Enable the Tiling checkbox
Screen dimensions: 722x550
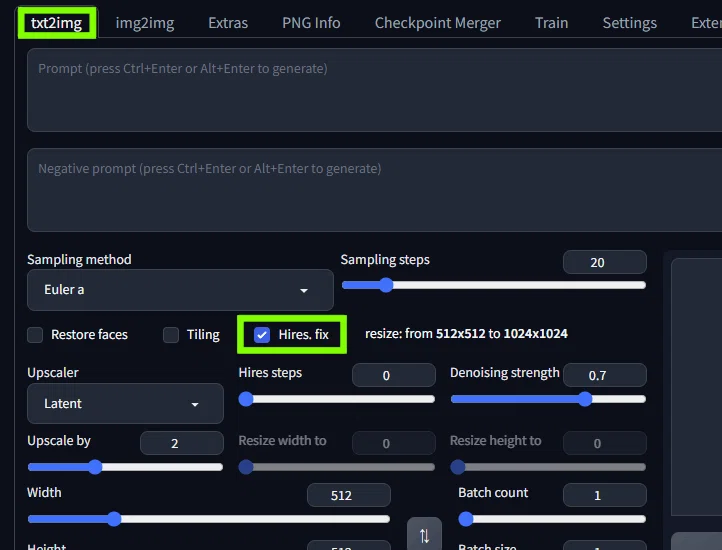pyautogui.click(x=171, y=335)
